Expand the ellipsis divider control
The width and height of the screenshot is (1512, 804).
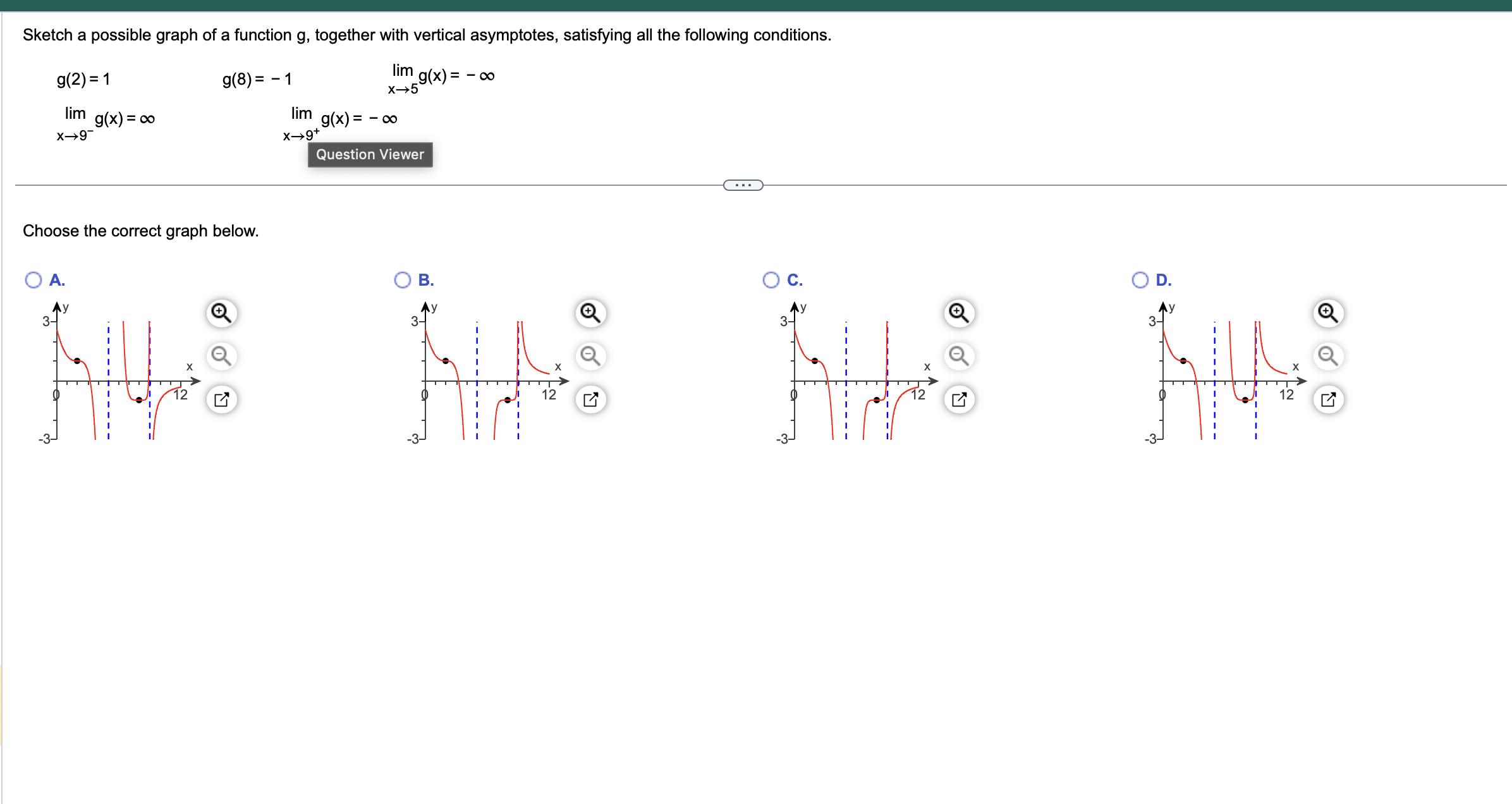743,185
